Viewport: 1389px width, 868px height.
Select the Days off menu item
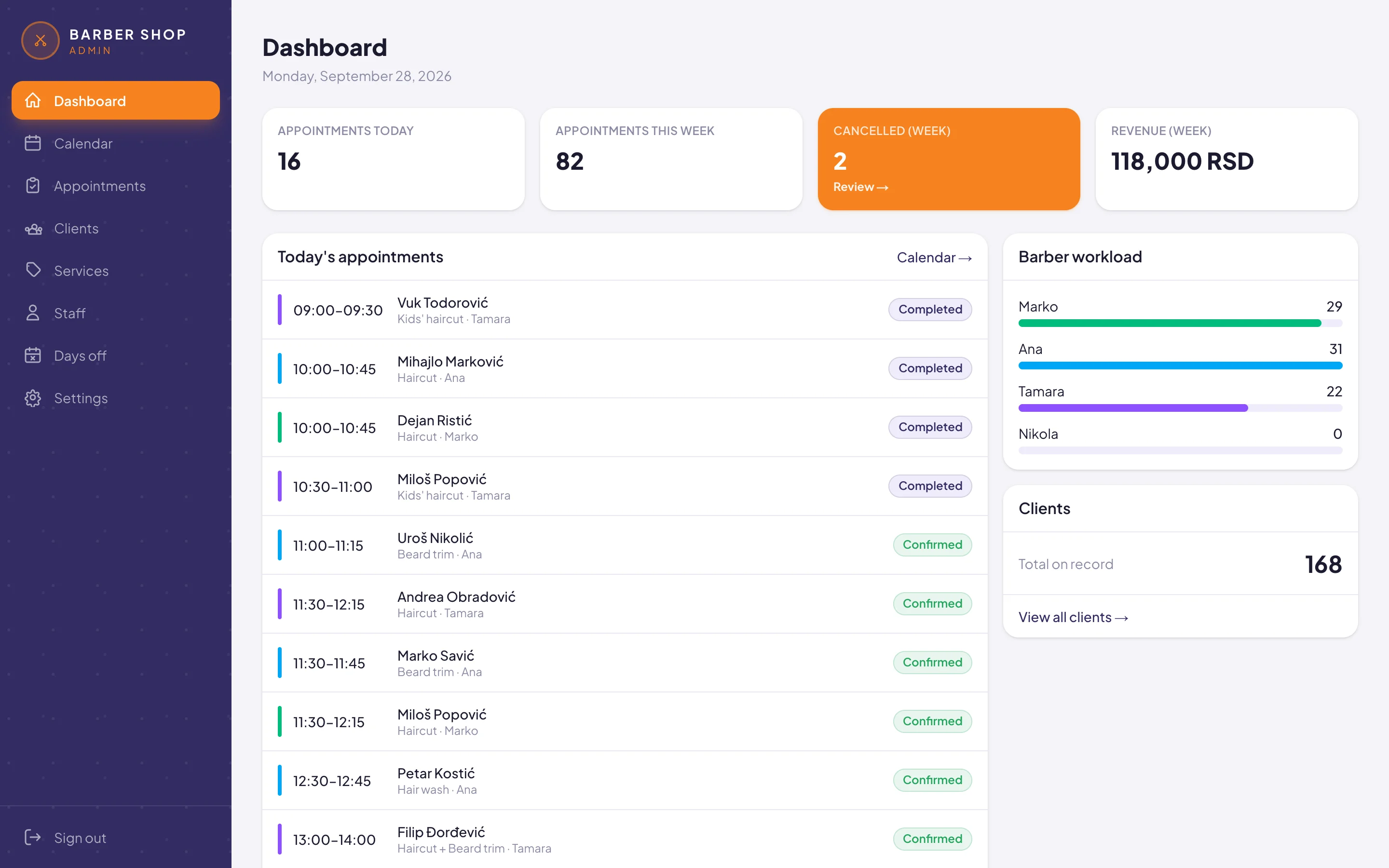click(x=115, y=355)
